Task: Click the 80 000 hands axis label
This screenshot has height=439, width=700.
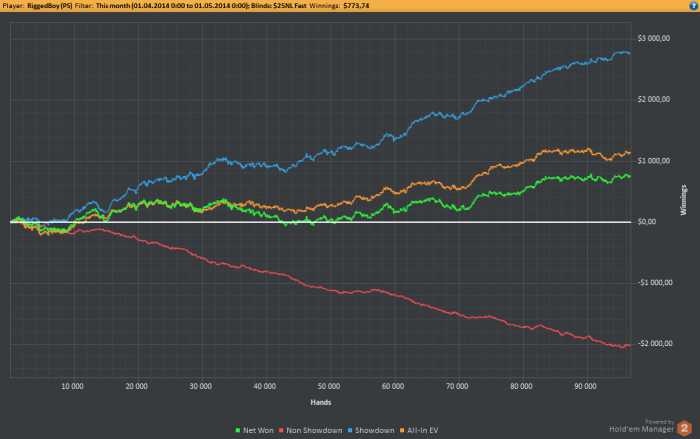Action: (521, 386)
